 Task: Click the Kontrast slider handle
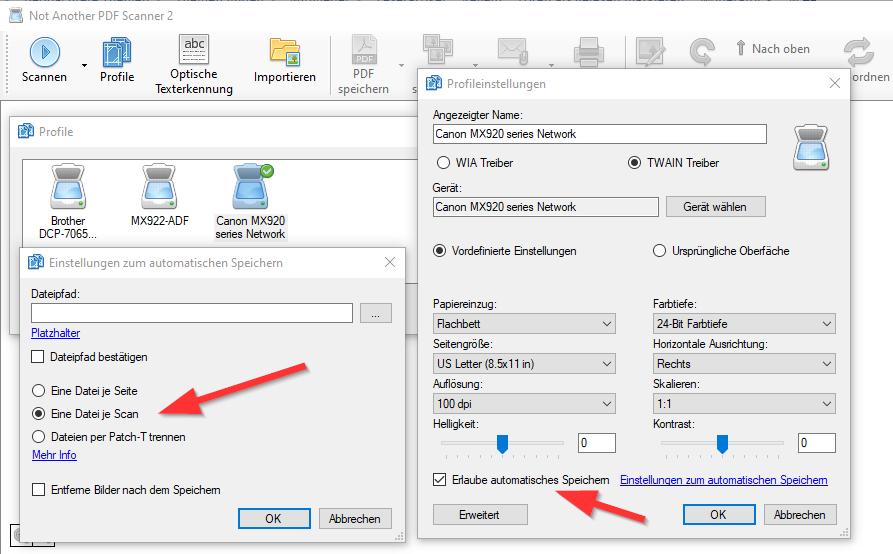pos(722,444)
